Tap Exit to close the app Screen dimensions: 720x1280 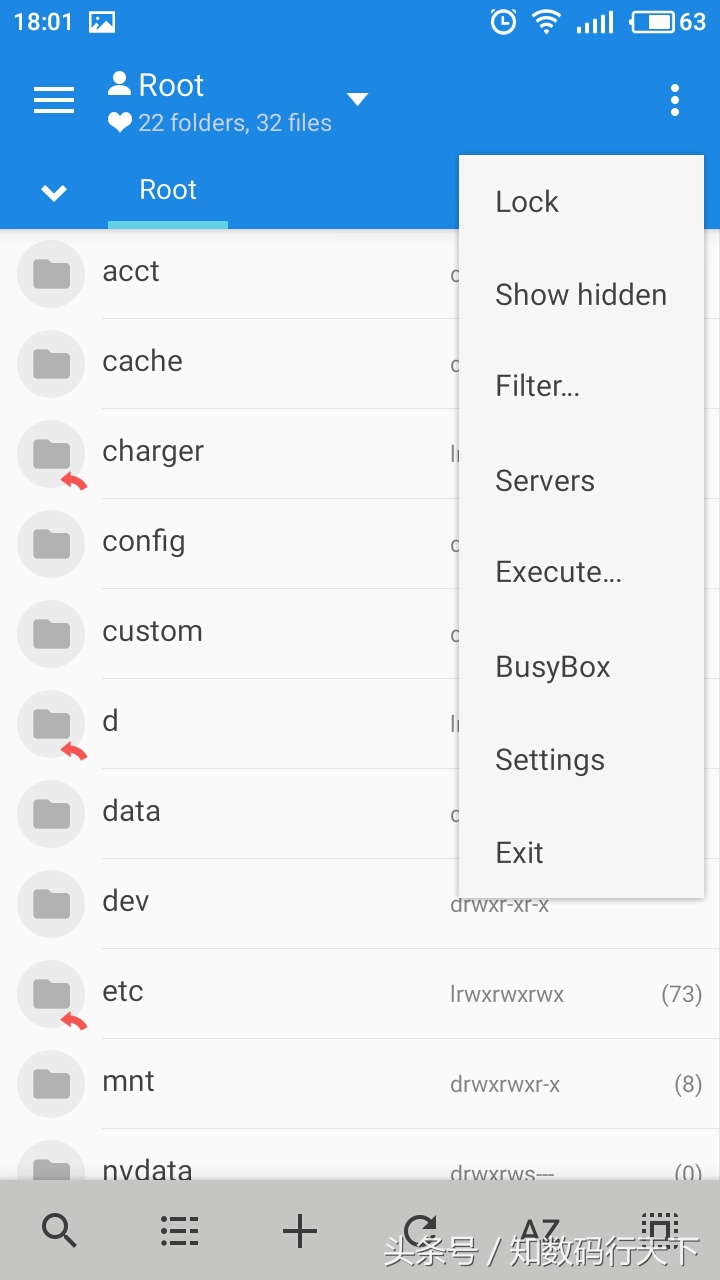tap(519, 853)
